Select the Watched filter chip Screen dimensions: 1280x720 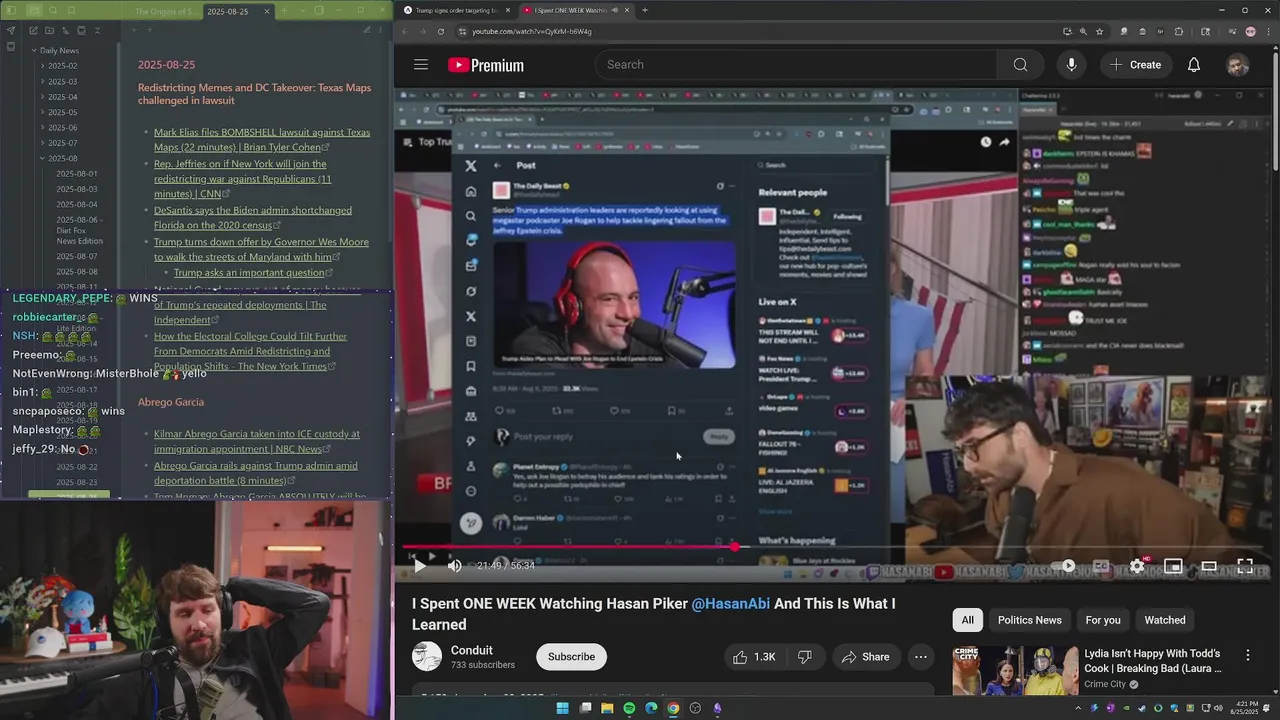coord(1165,620)
